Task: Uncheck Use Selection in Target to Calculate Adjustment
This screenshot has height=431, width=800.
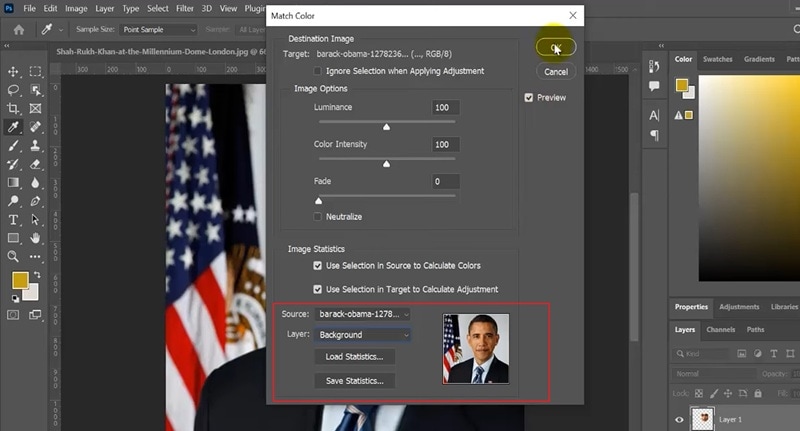Action: pyautogui.click(x=317, y=289)
